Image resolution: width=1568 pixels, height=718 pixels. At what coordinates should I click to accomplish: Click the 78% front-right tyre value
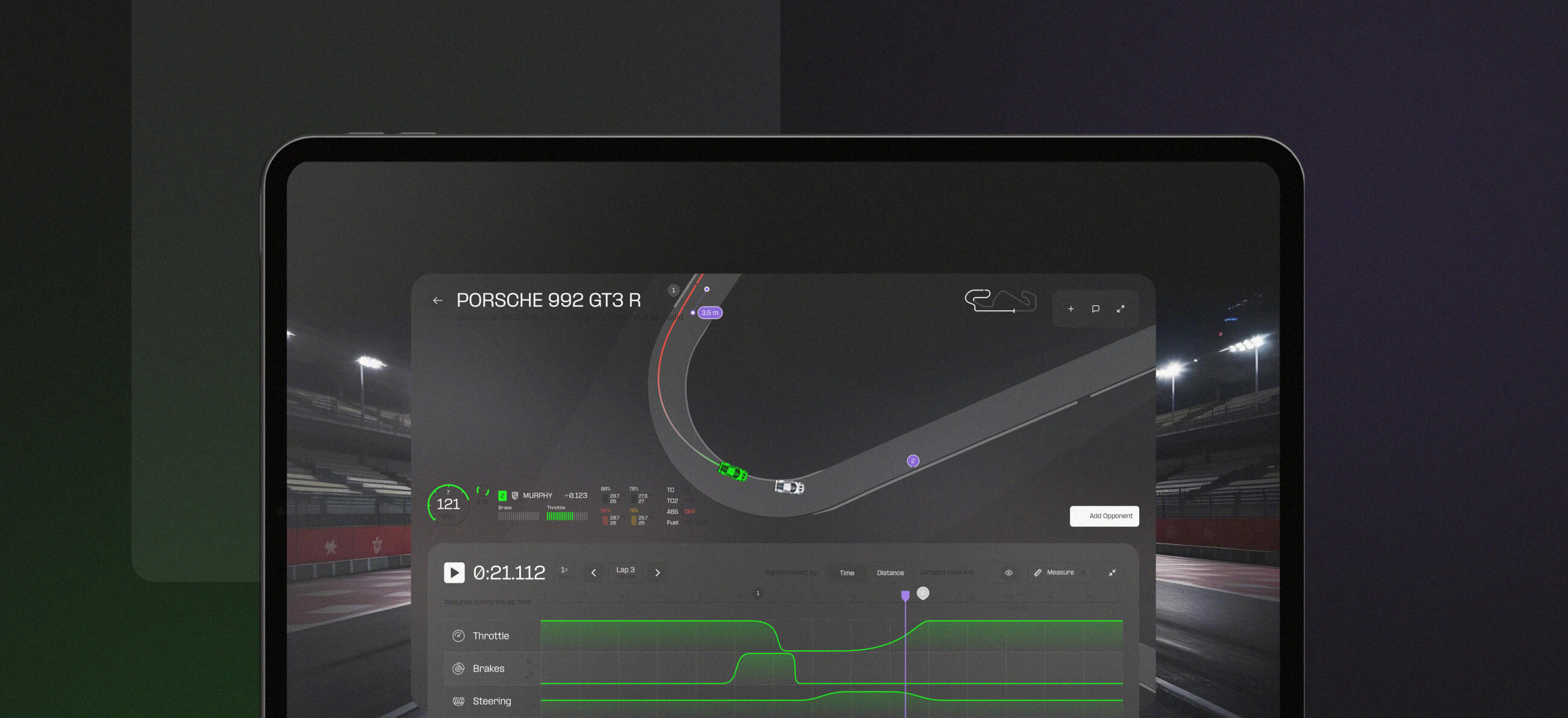634,489
